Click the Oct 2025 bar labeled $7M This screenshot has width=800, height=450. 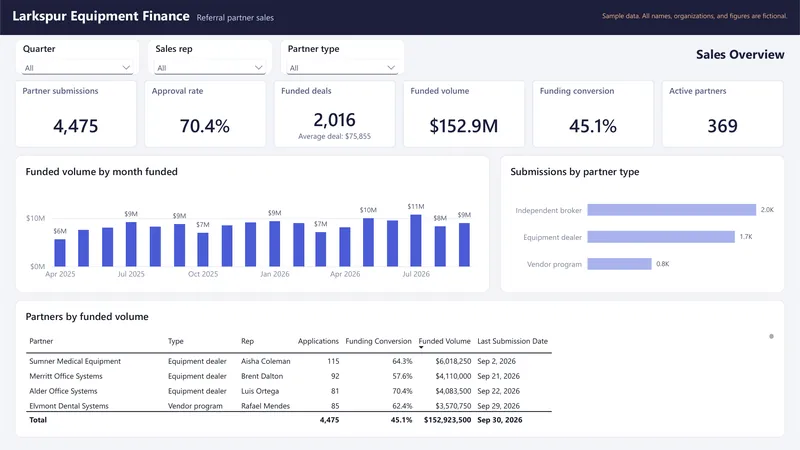tap(203, 249)
